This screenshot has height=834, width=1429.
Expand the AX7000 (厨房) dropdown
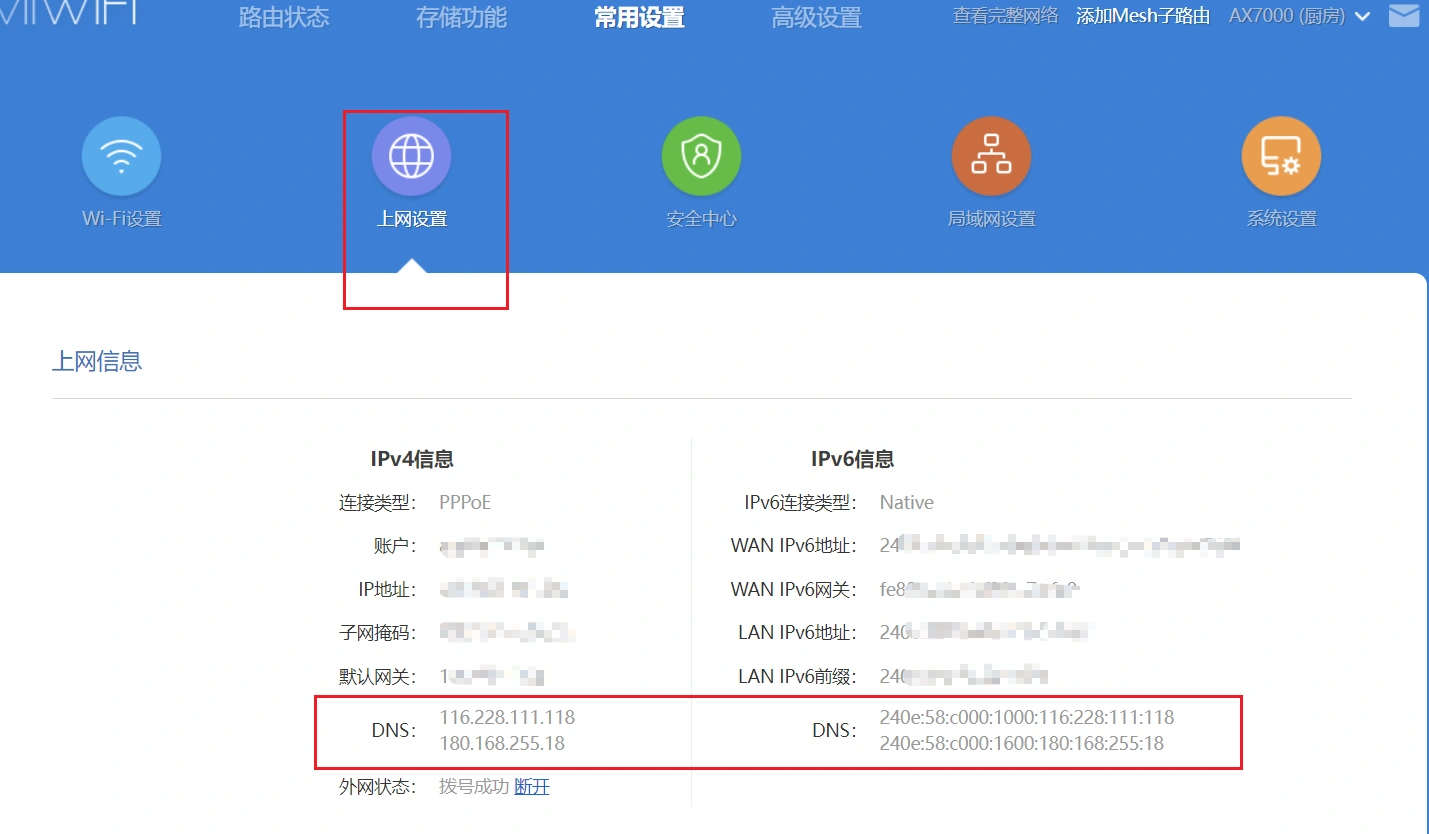pyautogui.click(x=1299, y=16)
